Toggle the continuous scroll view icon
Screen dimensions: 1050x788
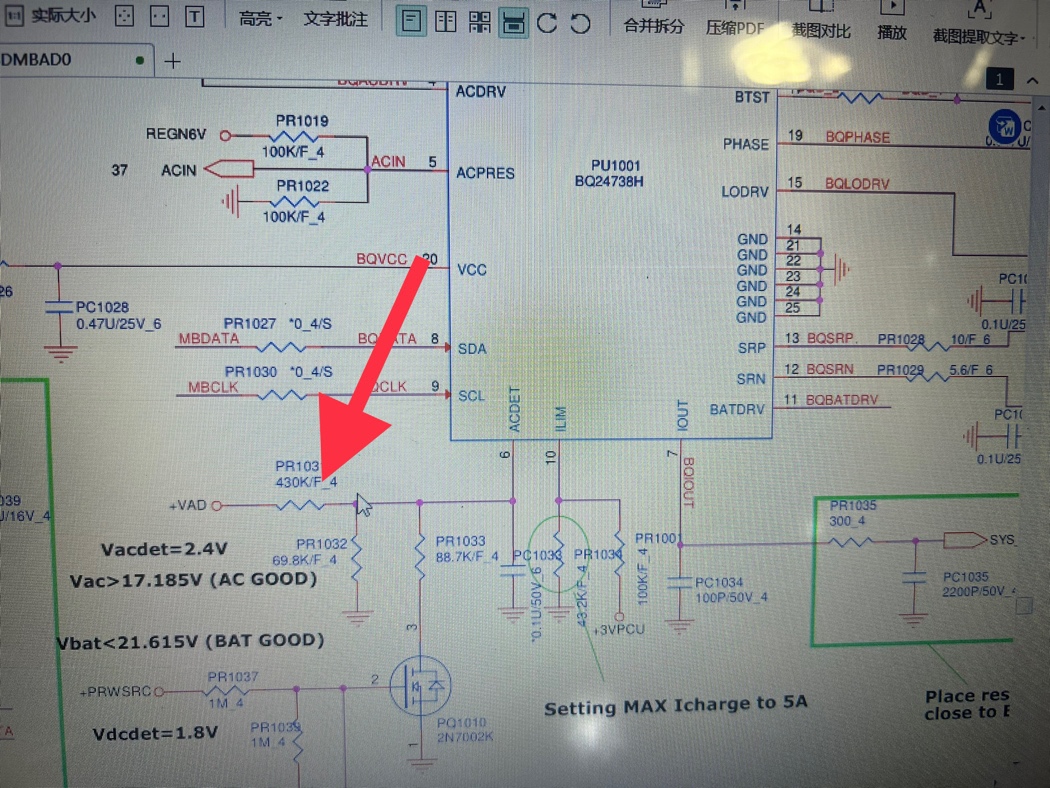click(513, 22)
